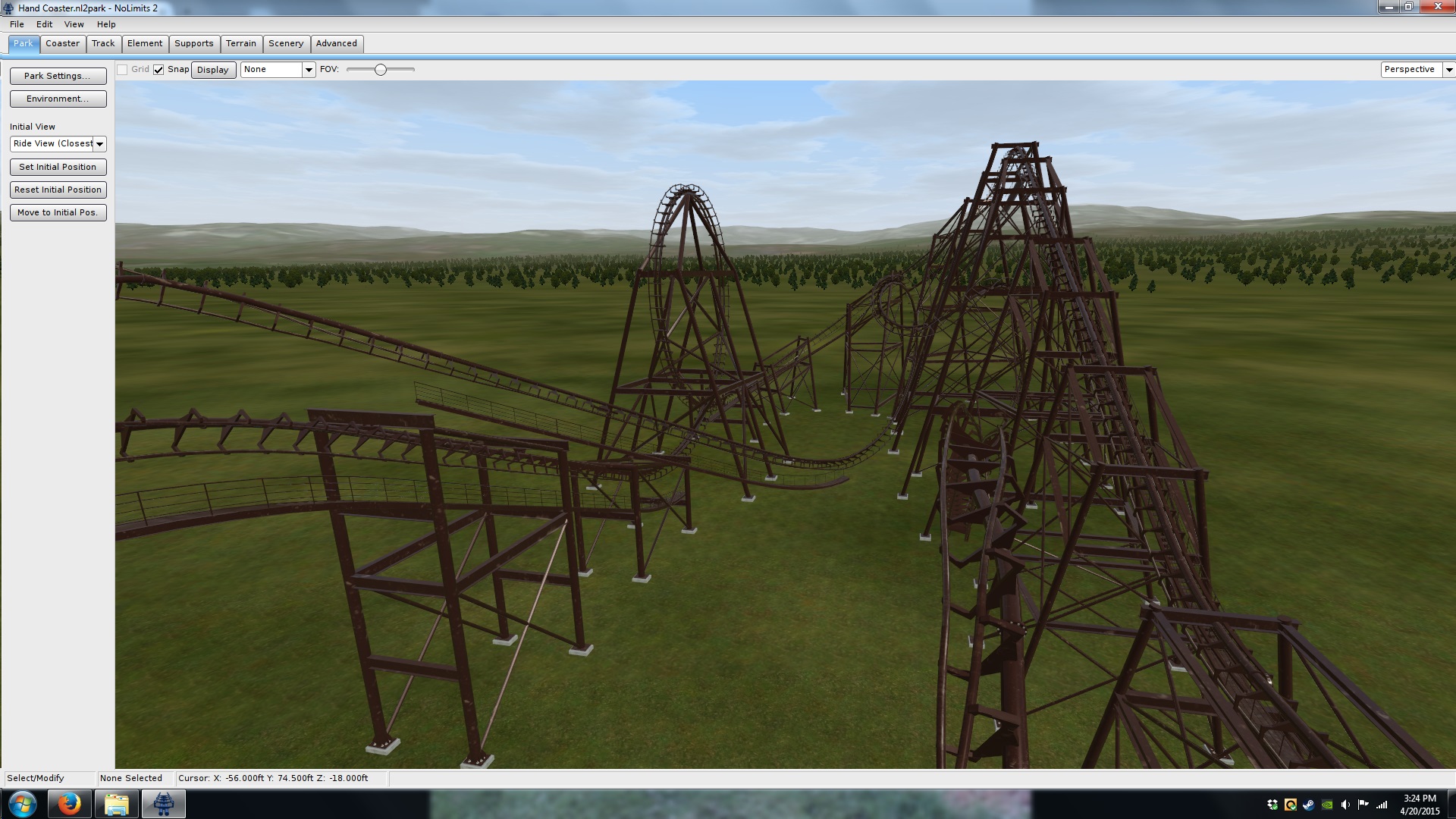The width and height of the screenshot is (1456, 819).
Task: Click the volume speaker tray icon
Action: tap(1345, 805)
